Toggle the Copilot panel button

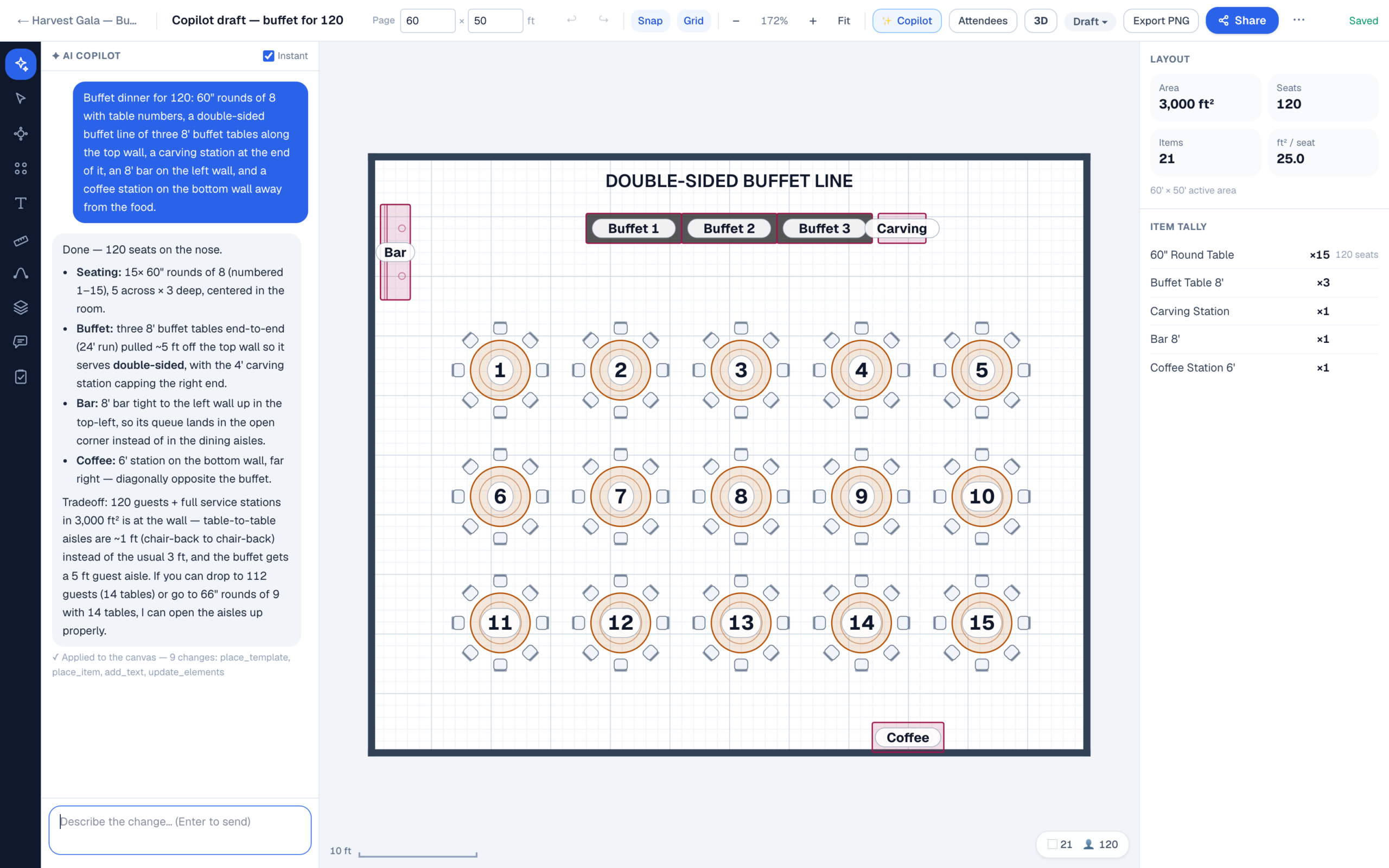tap(906, 21)
